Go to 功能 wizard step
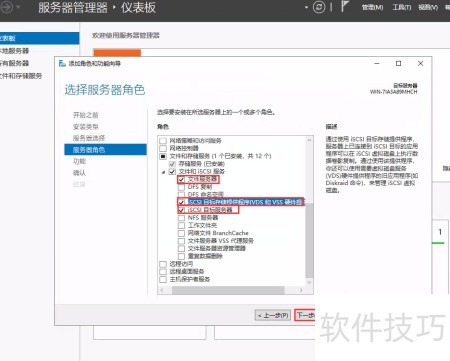 coord(79,161)
